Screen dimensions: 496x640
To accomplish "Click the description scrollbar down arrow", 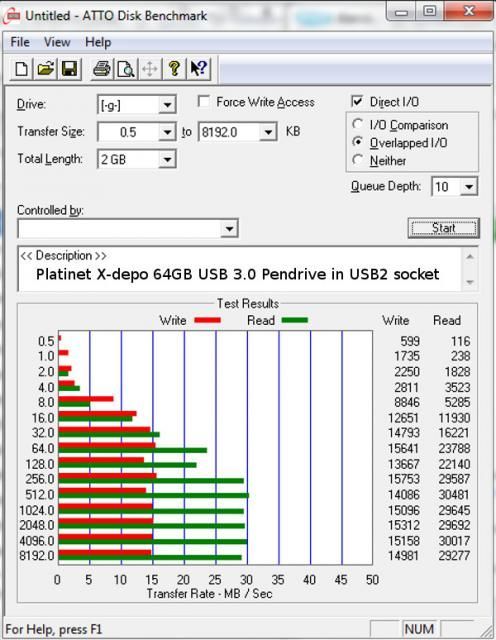I will click(x=470, y=282).
